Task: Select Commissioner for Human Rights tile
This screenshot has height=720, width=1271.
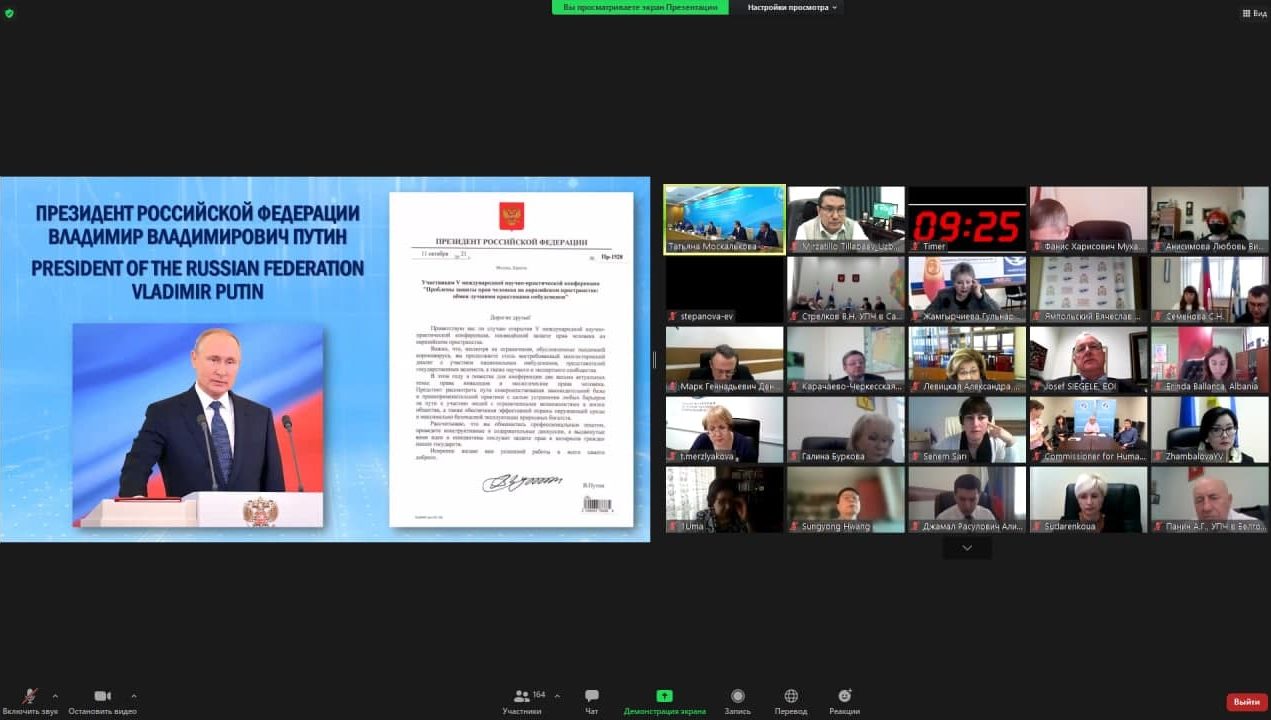Action: pos(1088,429)
